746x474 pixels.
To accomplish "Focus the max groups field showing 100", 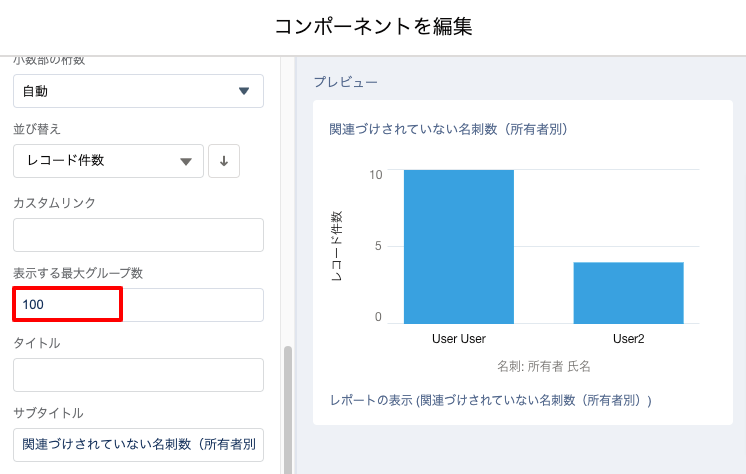I will point(138,305).
